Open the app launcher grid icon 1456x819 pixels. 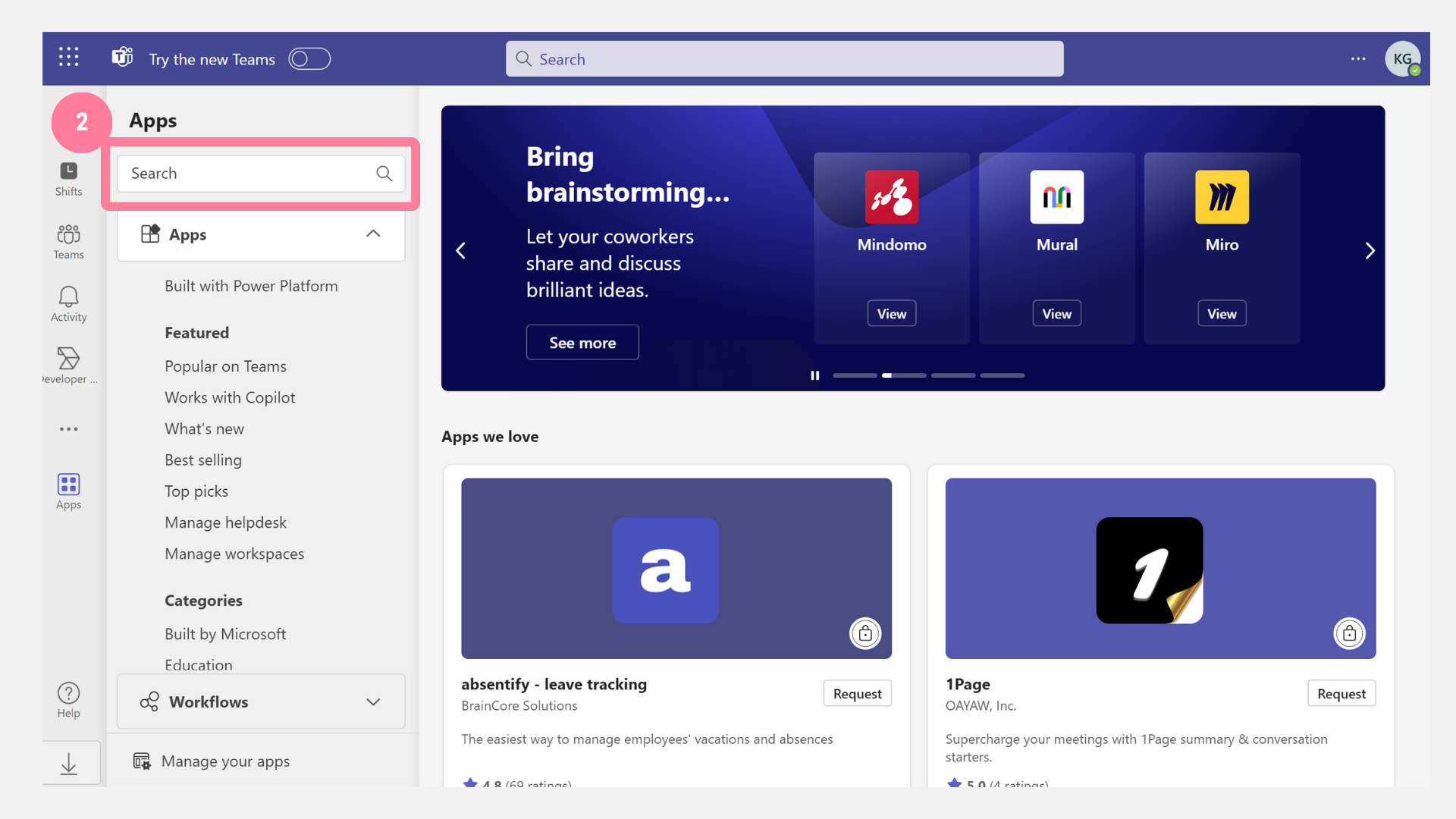tap(68, 58)
